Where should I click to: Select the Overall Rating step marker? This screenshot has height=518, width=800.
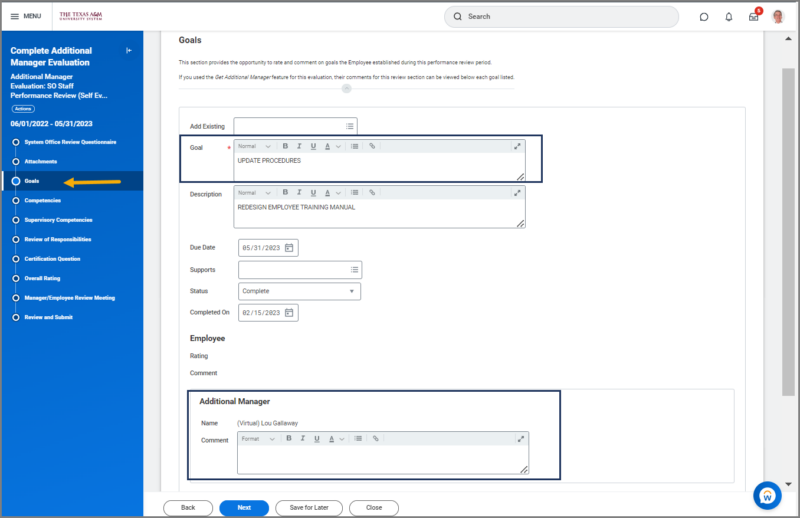point(16,278)
